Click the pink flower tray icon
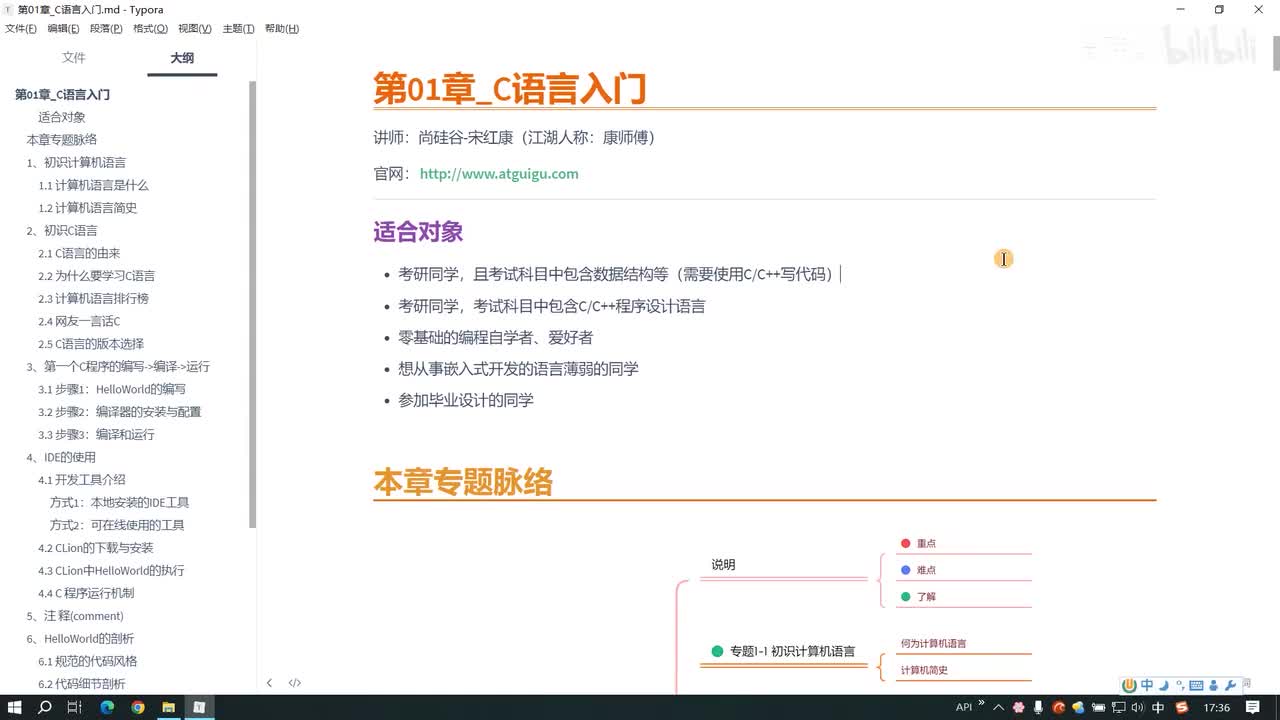Image resolution: width=1280 pixels, height=720 pixels. (x=1019, y=707)
